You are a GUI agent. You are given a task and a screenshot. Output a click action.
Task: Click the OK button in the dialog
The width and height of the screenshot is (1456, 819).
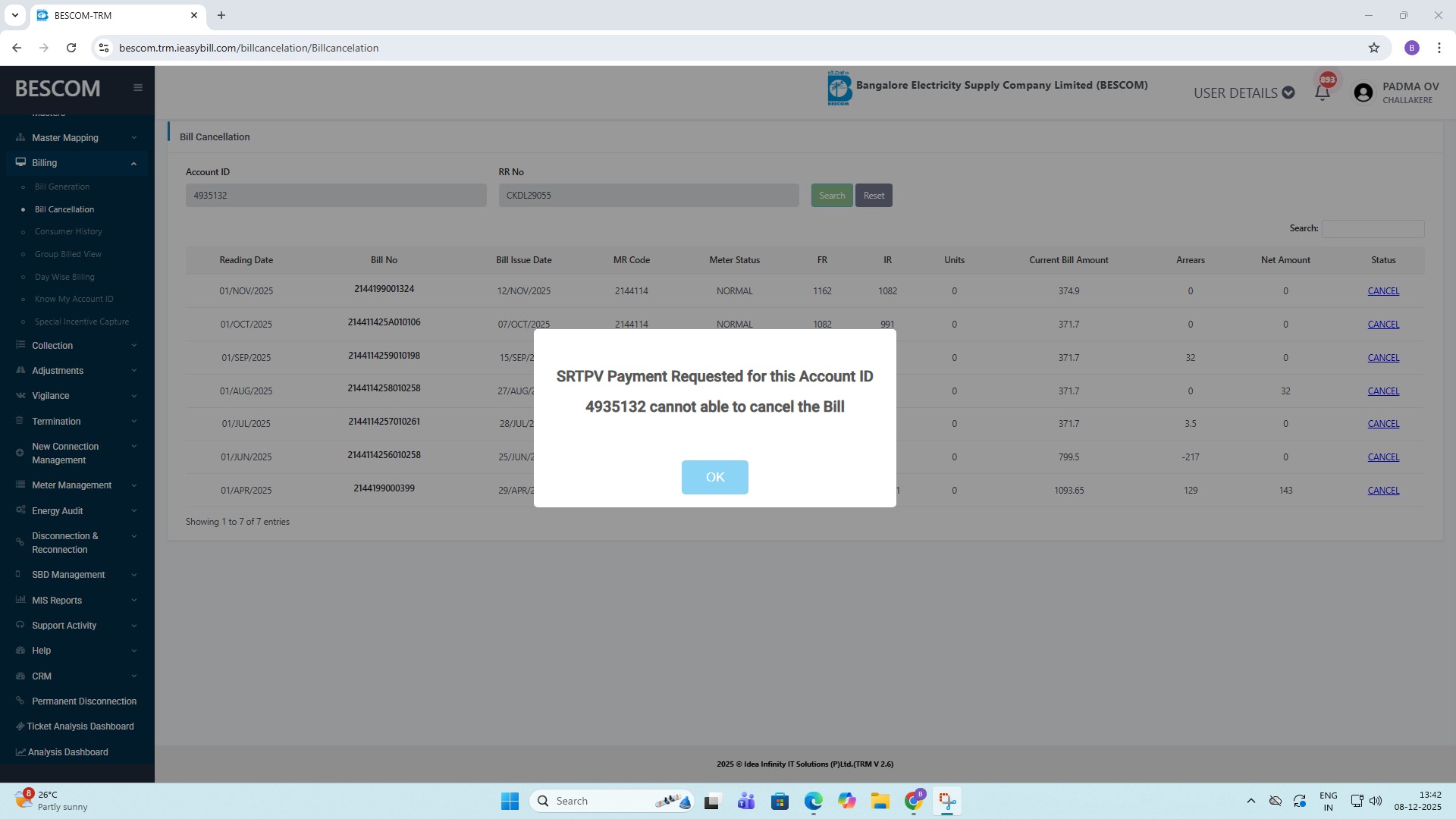[714, 477]
